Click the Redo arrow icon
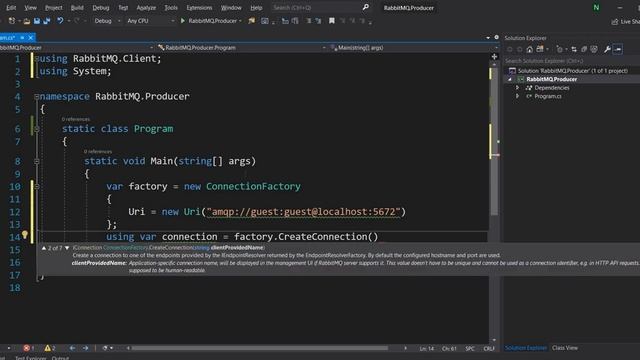Viewport: 640px width, 360px height. pyautogui.click(x=76, y=20)
